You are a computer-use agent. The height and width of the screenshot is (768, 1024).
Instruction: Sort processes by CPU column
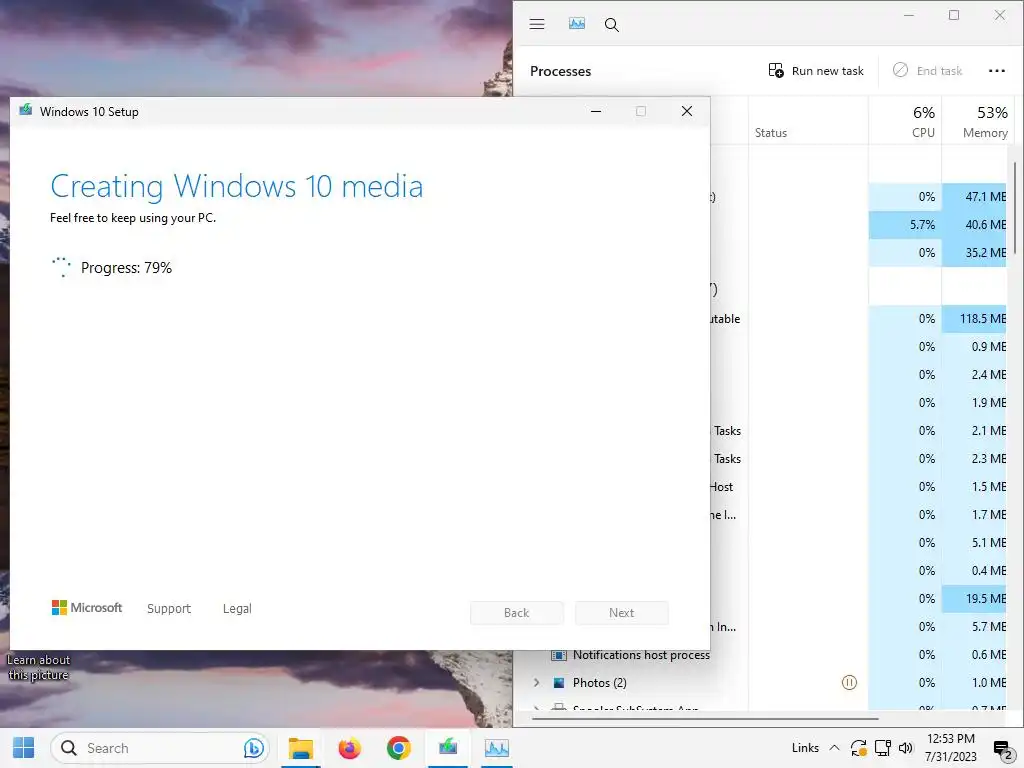click(905, 121)
